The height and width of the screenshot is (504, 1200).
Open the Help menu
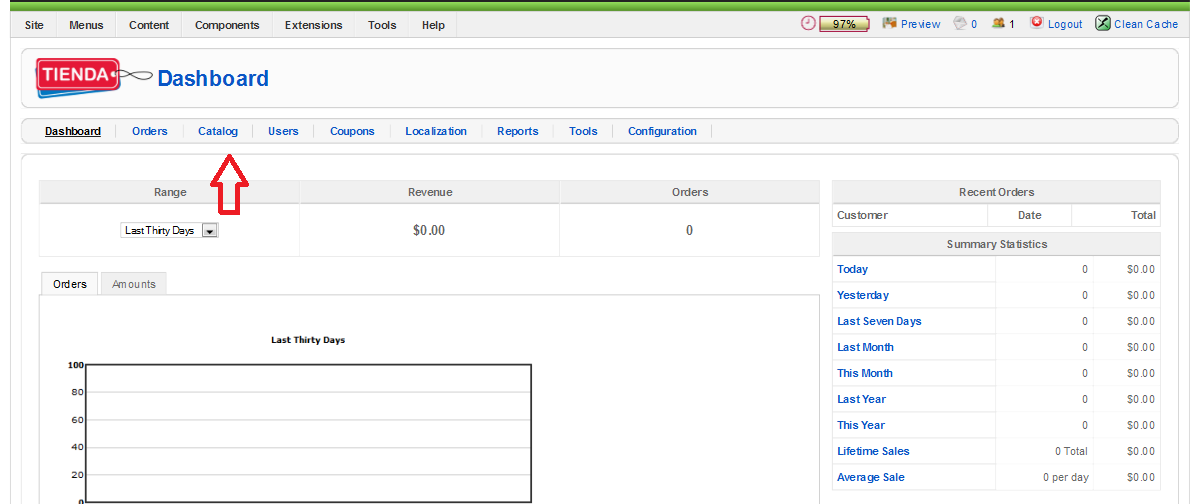(x=433, y=25)
